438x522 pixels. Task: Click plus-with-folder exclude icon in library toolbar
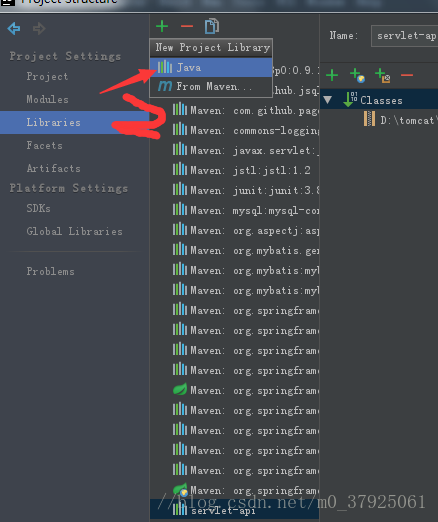[382, 75]
